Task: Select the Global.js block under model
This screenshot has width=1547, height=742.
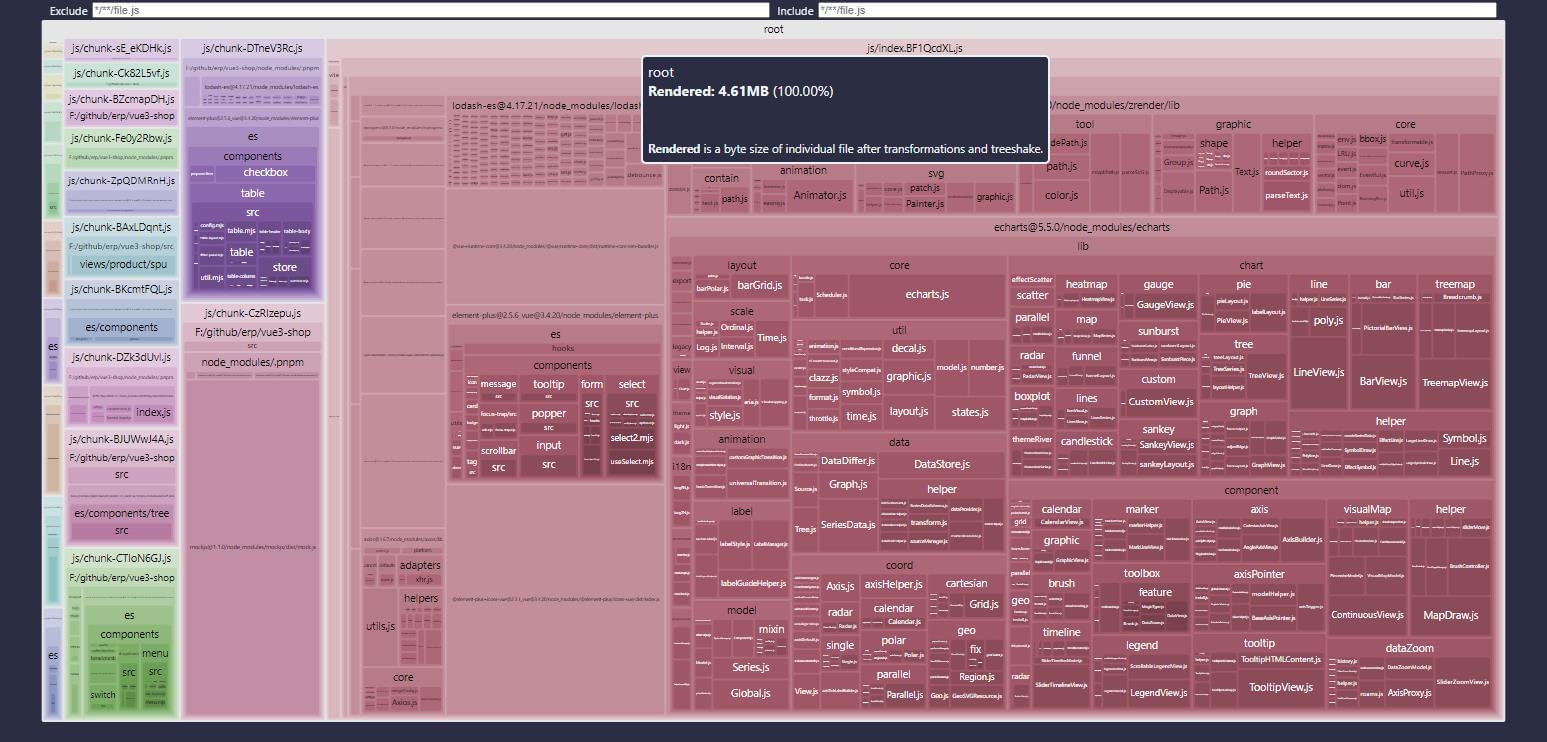Action: [750, 693]
